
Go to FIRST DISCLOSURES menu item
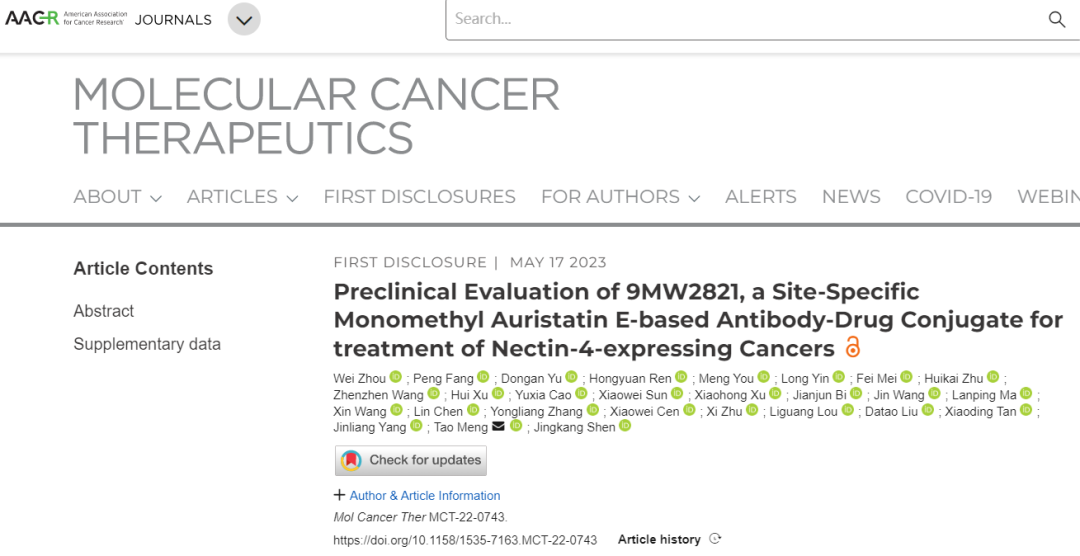pos(419,197)
